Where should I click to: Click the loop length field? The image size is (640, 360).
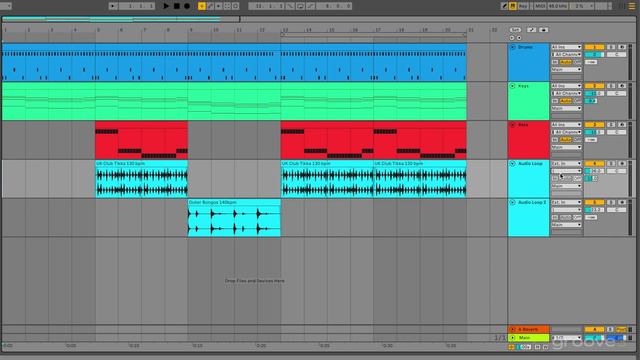pos(334,6)
